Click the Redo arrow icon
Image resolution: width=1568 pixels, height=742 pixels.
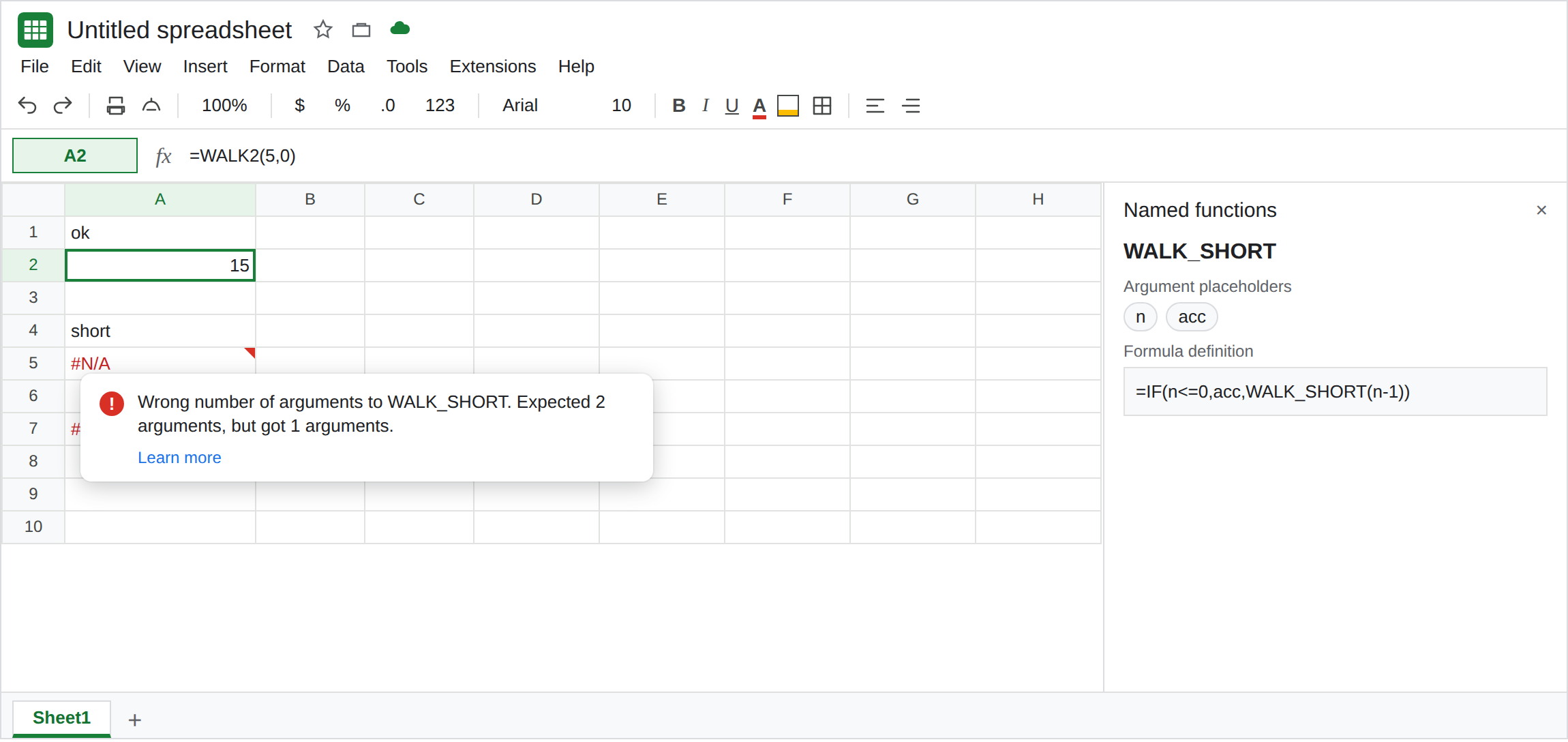[x=63, y=106]
